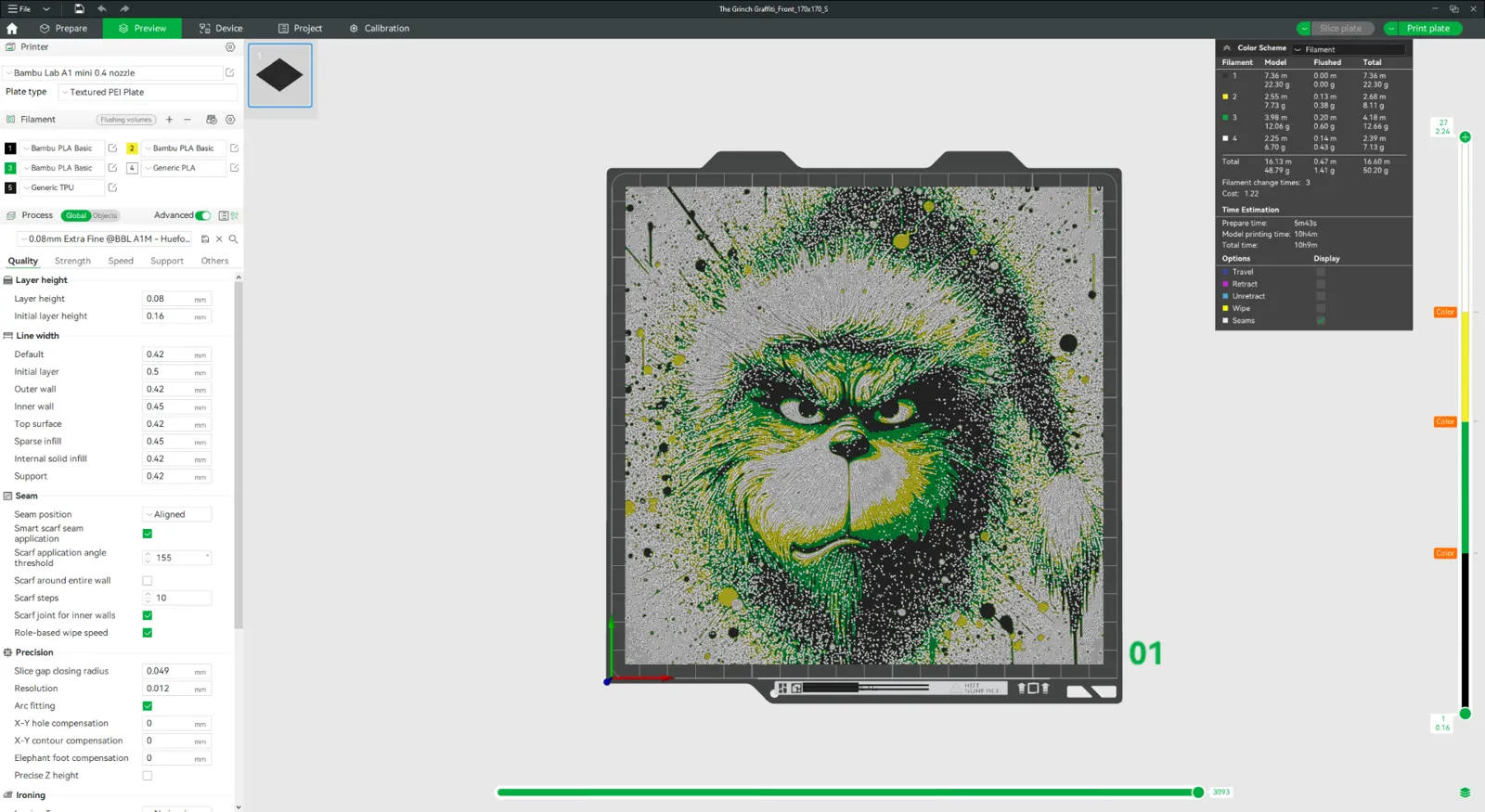Viewport: 1485px width, 812px height.
Task: Click the bottom handle of layer slider
Action: [x=1466, y=714]
